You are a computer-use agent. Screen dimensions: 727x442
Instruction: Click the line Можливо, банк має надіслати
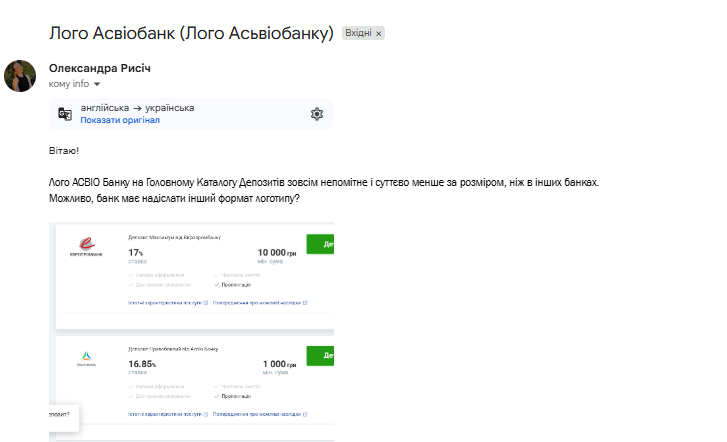pyautogui.click(x=174, y=199)
